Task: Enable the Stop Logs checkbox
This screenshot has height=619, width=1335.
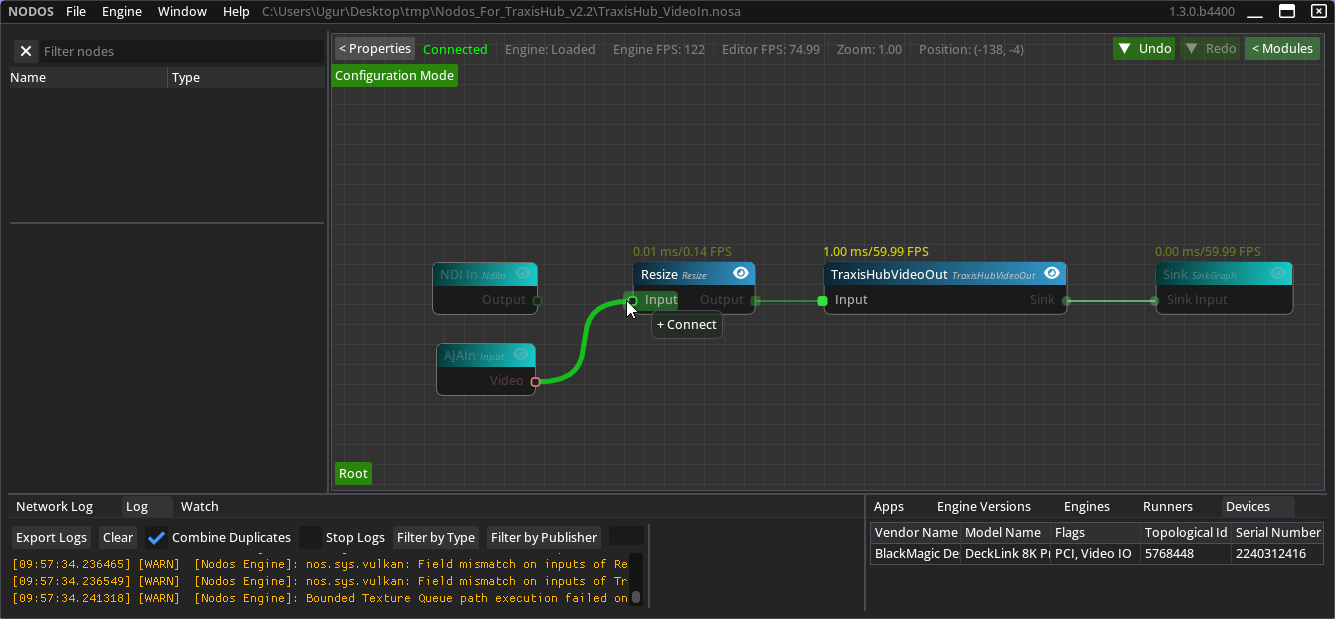Action: 311,538
